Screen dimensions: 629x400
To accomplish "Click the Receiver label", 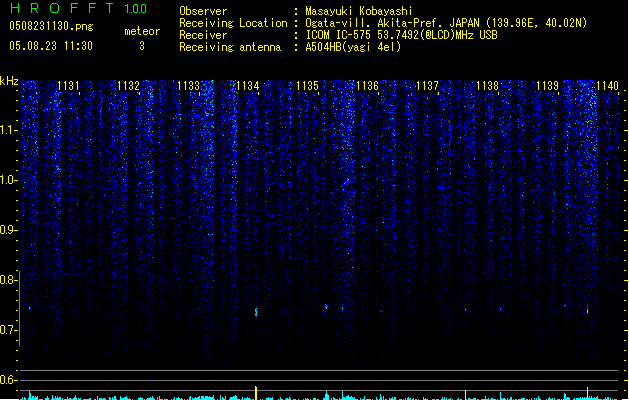I will click(x=203, y=35).
